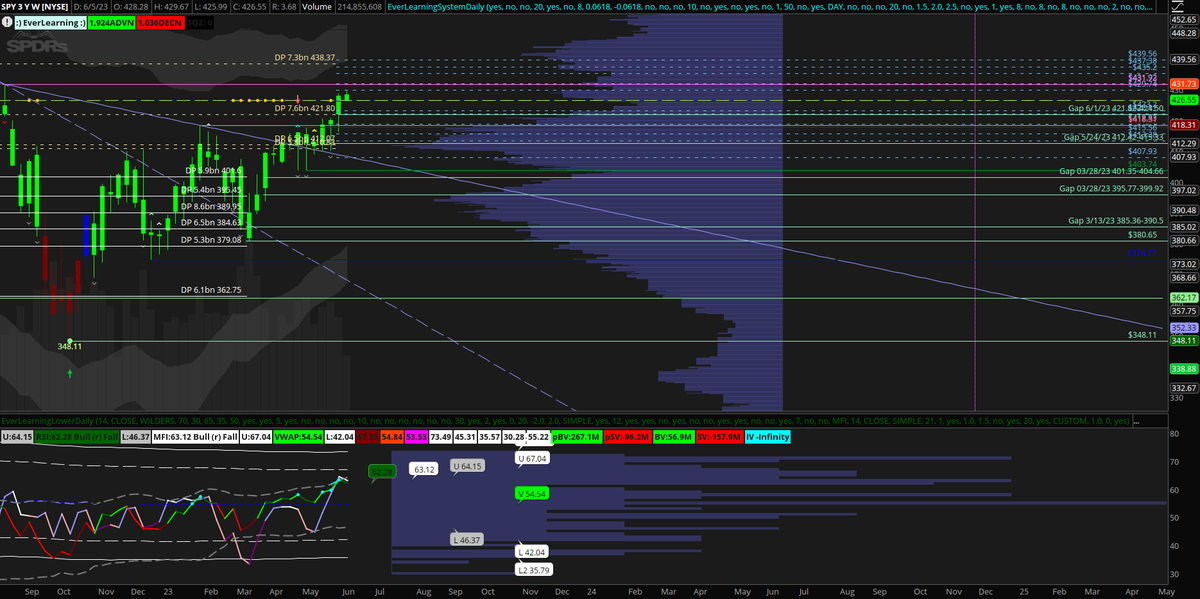Click the orange 431.73 price bubble

click(1184, 84)
